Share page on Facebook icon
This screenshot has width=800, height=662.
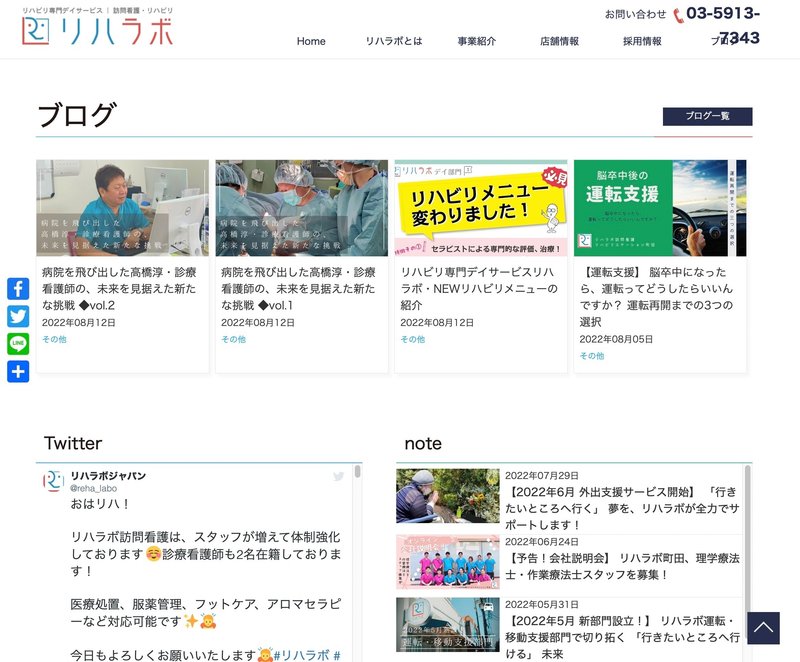click(18, 289)
